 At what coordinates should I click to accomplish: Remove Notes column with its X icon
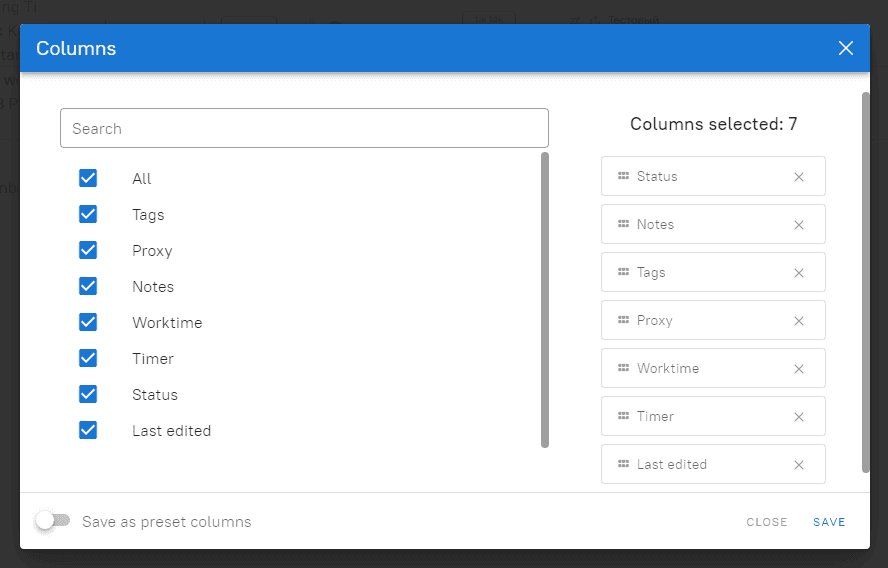[x=798, y=225]
